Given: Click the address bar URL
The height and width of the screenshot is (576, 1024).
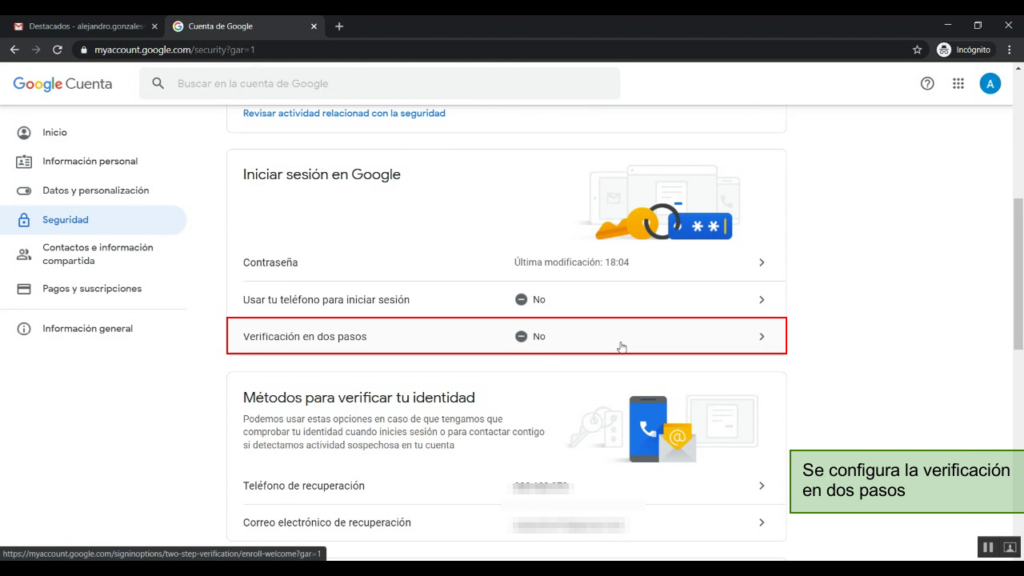Looking at the screenshot, I should coord(174,50).
